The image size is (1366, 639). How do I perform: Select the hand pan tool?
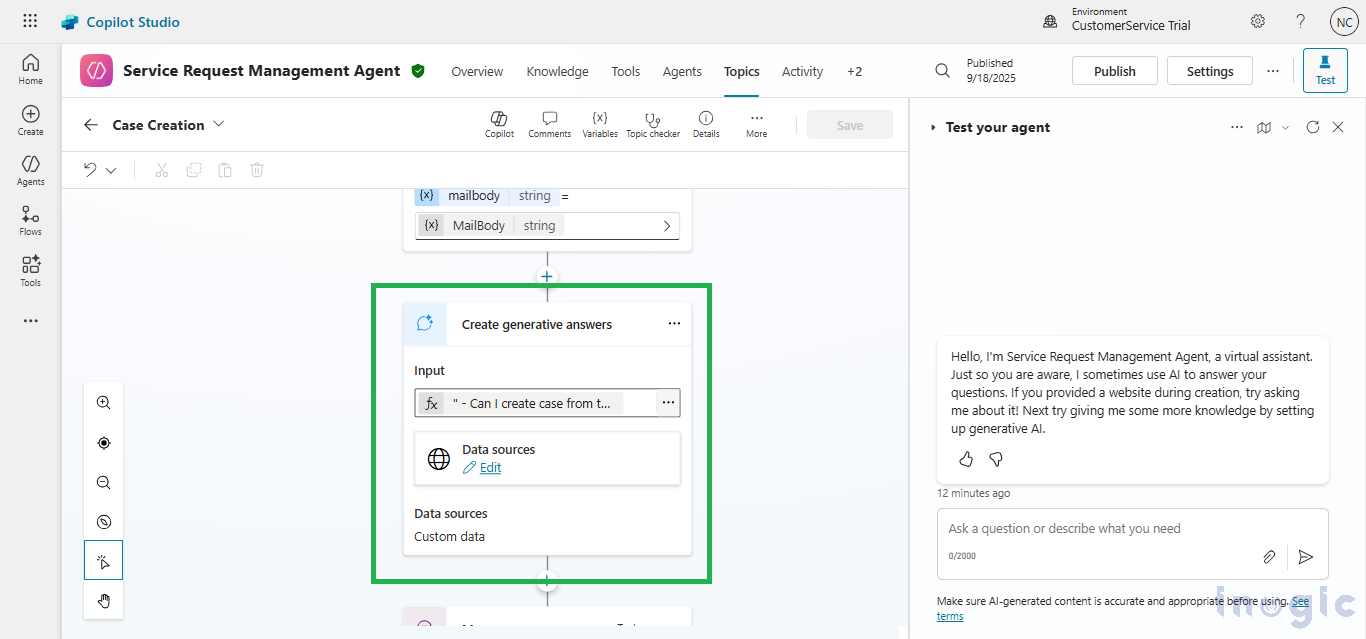click(104, 600)
